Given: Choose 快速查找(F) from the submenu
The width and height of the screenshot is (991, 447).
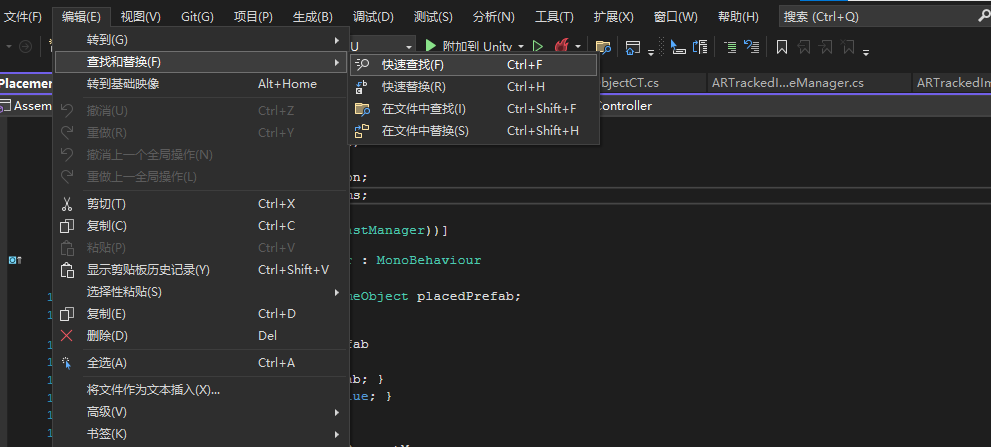Looking at the screenshot, I should (473, 64).
